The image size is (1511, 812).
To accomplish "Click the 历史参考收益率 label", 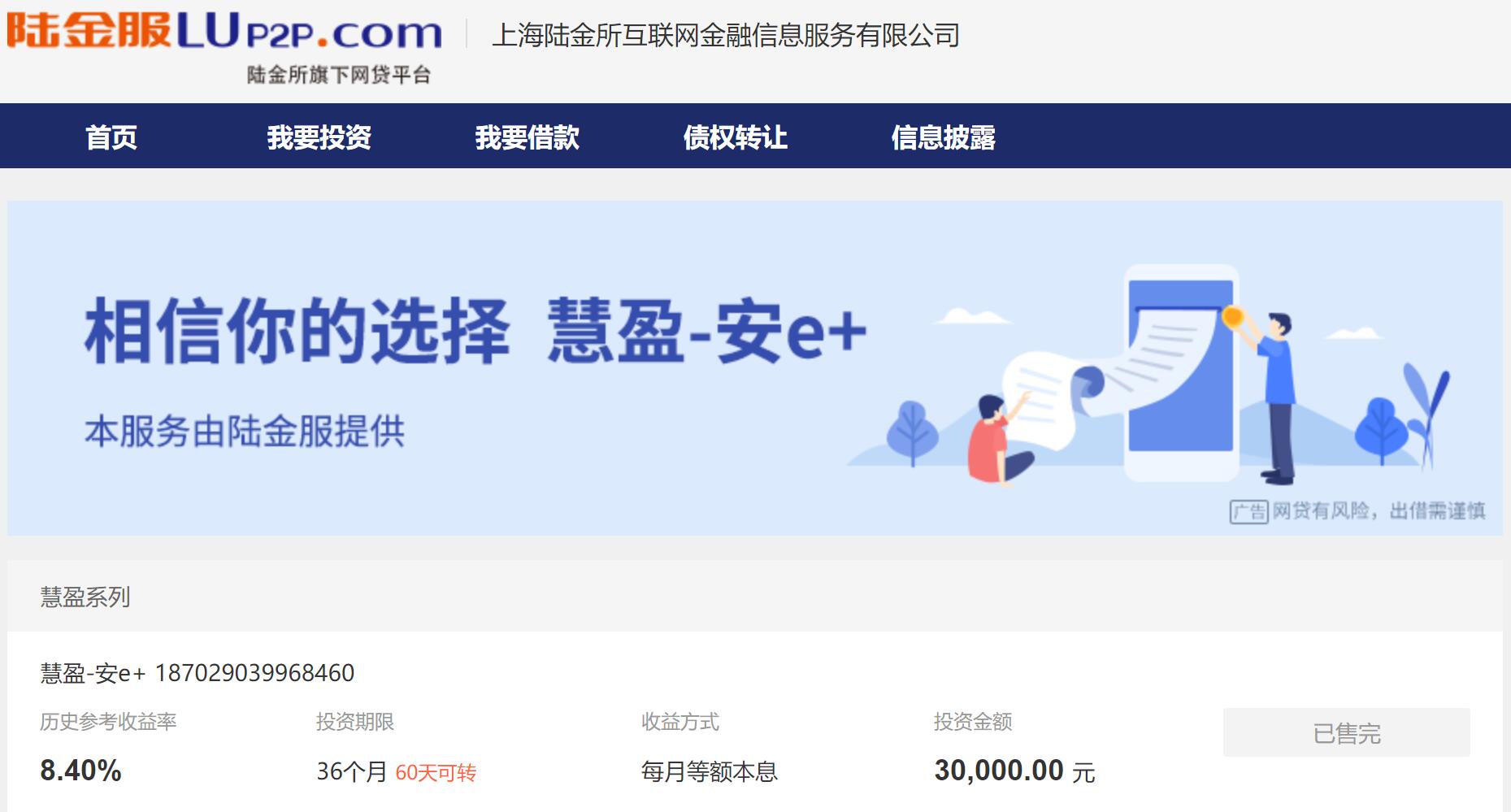I will tap(108, 722).
